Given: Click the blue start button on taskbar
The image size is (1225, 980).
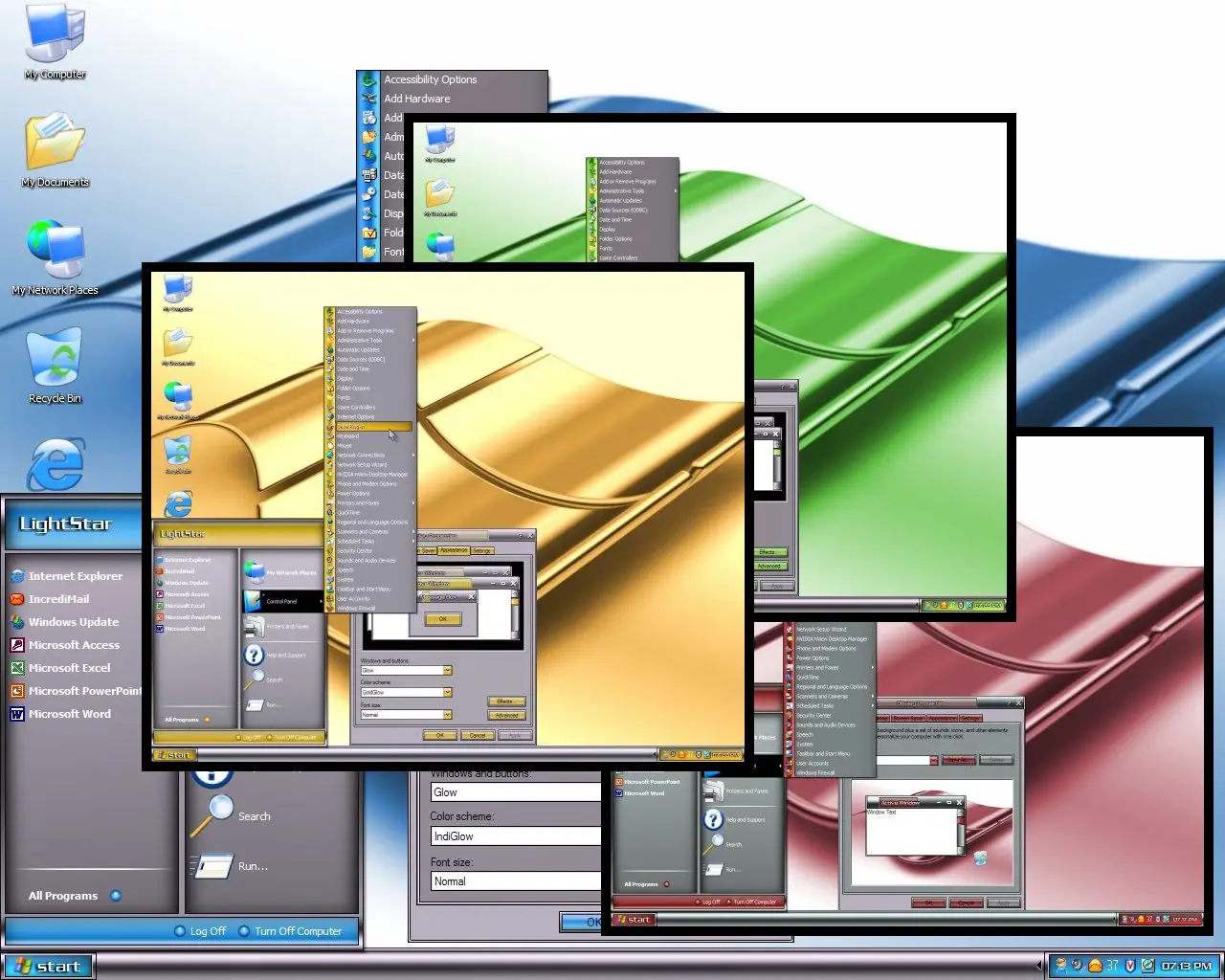Looking at the screenshot, I should pos(49,967).
